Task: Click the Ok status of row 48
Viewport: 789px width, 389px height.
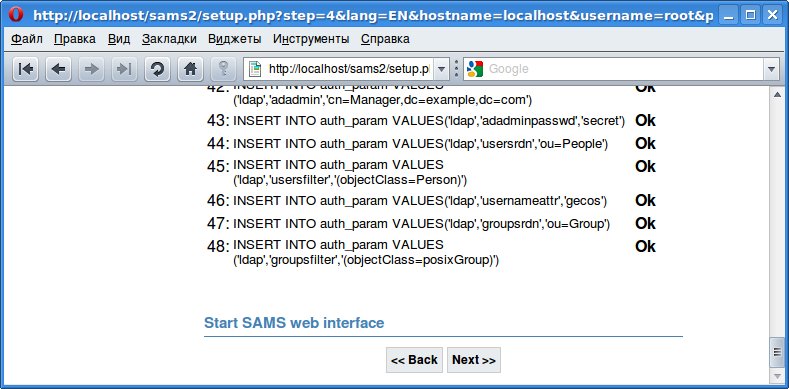Action: pyautogui.click(x=645, y=246)
